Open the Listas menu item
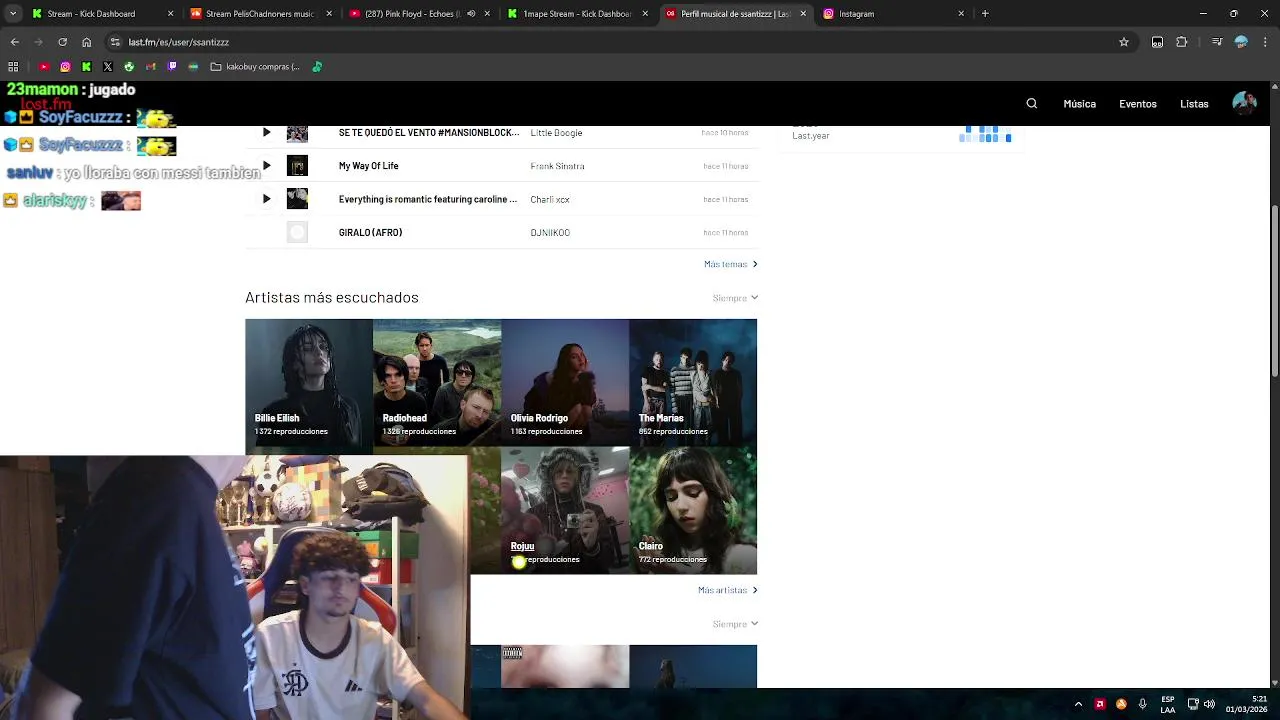 pos(1194,104)
